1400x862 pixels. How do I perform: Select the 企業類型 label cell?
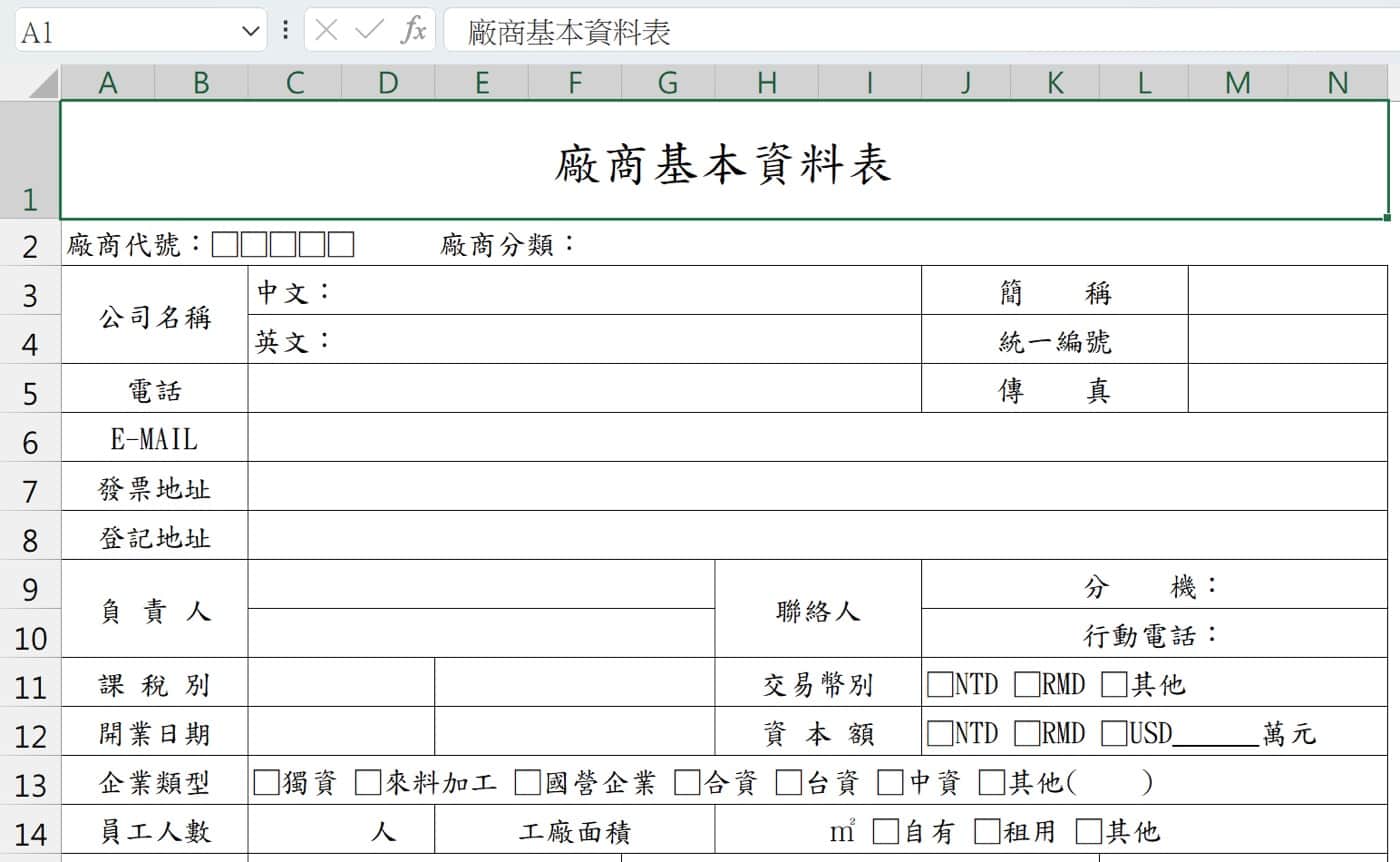coord(155,781)
